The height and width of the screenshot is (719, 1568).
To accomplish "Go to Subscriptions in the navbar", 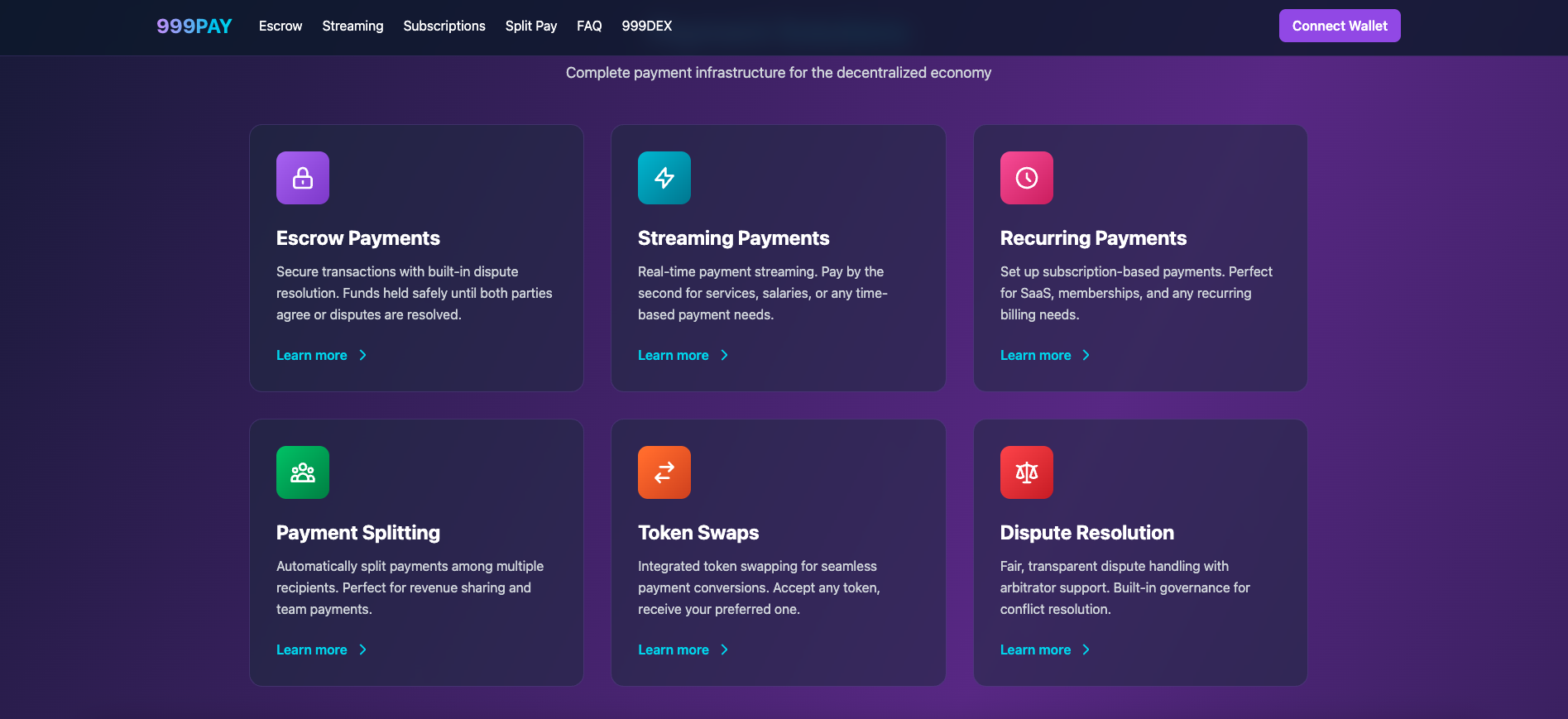I will point(444,26).
